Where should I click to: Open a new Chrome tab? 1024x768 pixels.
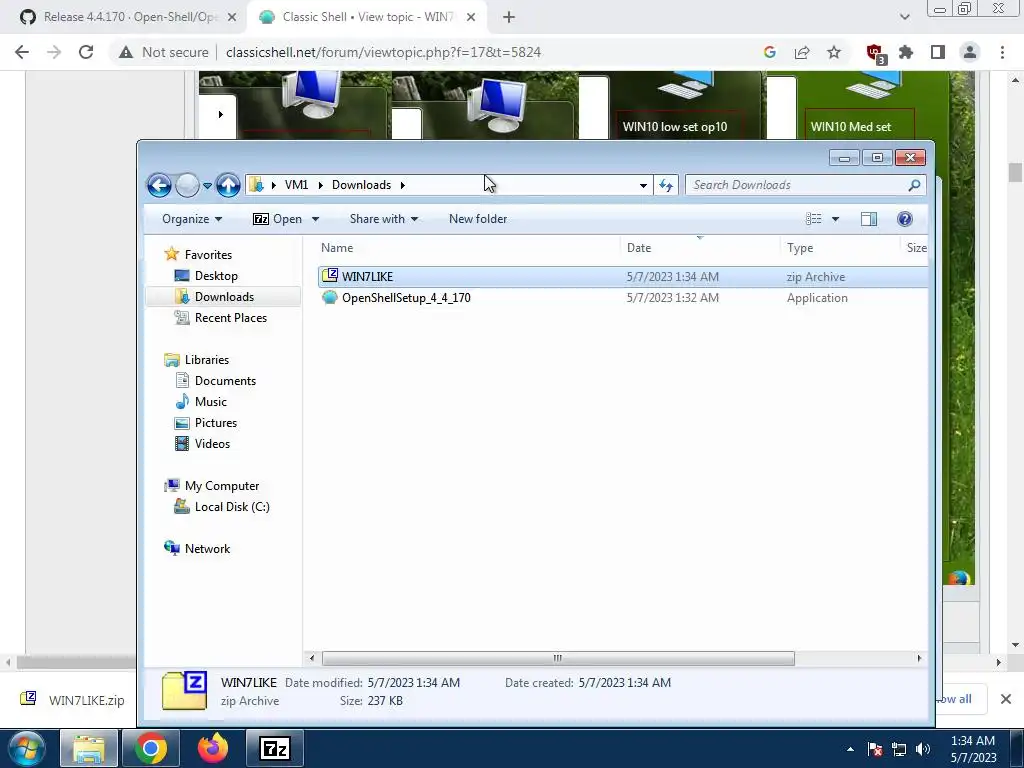[509, 18]
